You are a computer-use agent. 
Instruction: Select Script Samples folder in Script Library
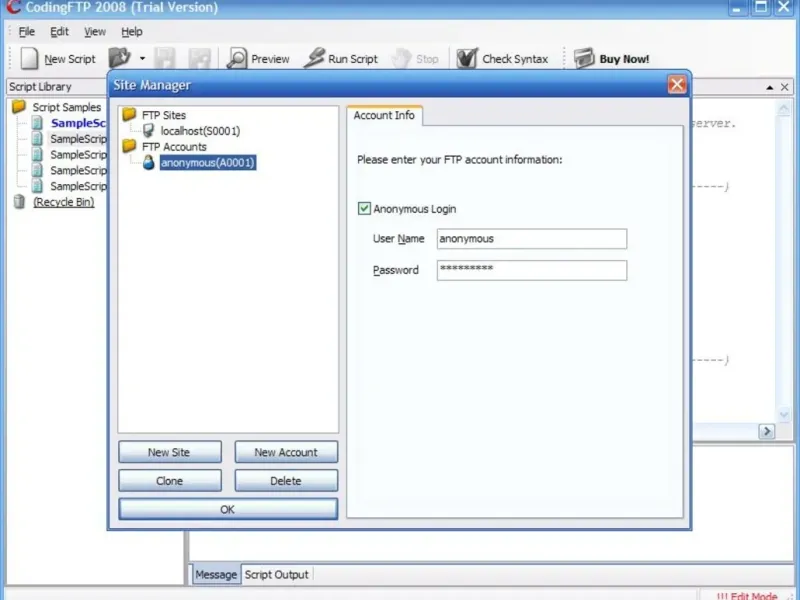pyautogui.click(x=67, y=107)
